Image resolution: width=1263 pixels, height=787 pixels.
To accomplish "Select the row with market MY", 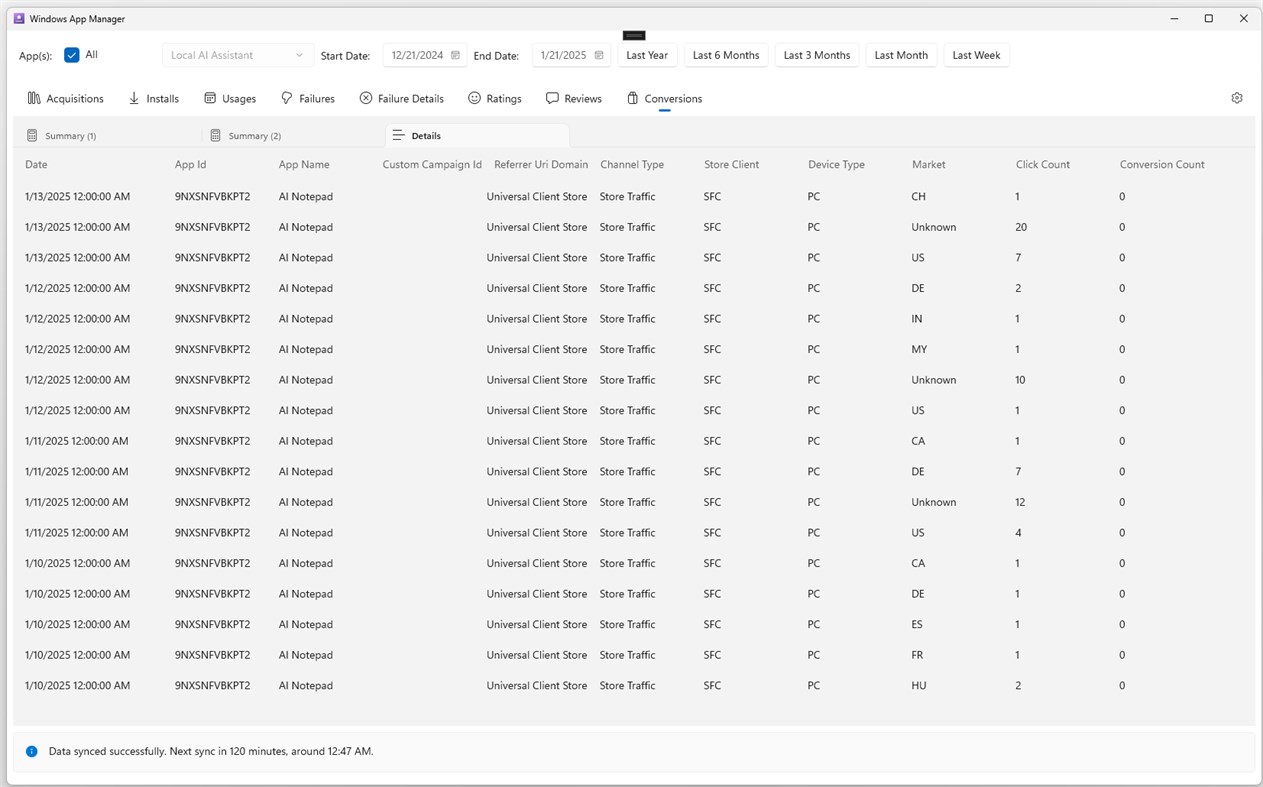I will [633, 350].
